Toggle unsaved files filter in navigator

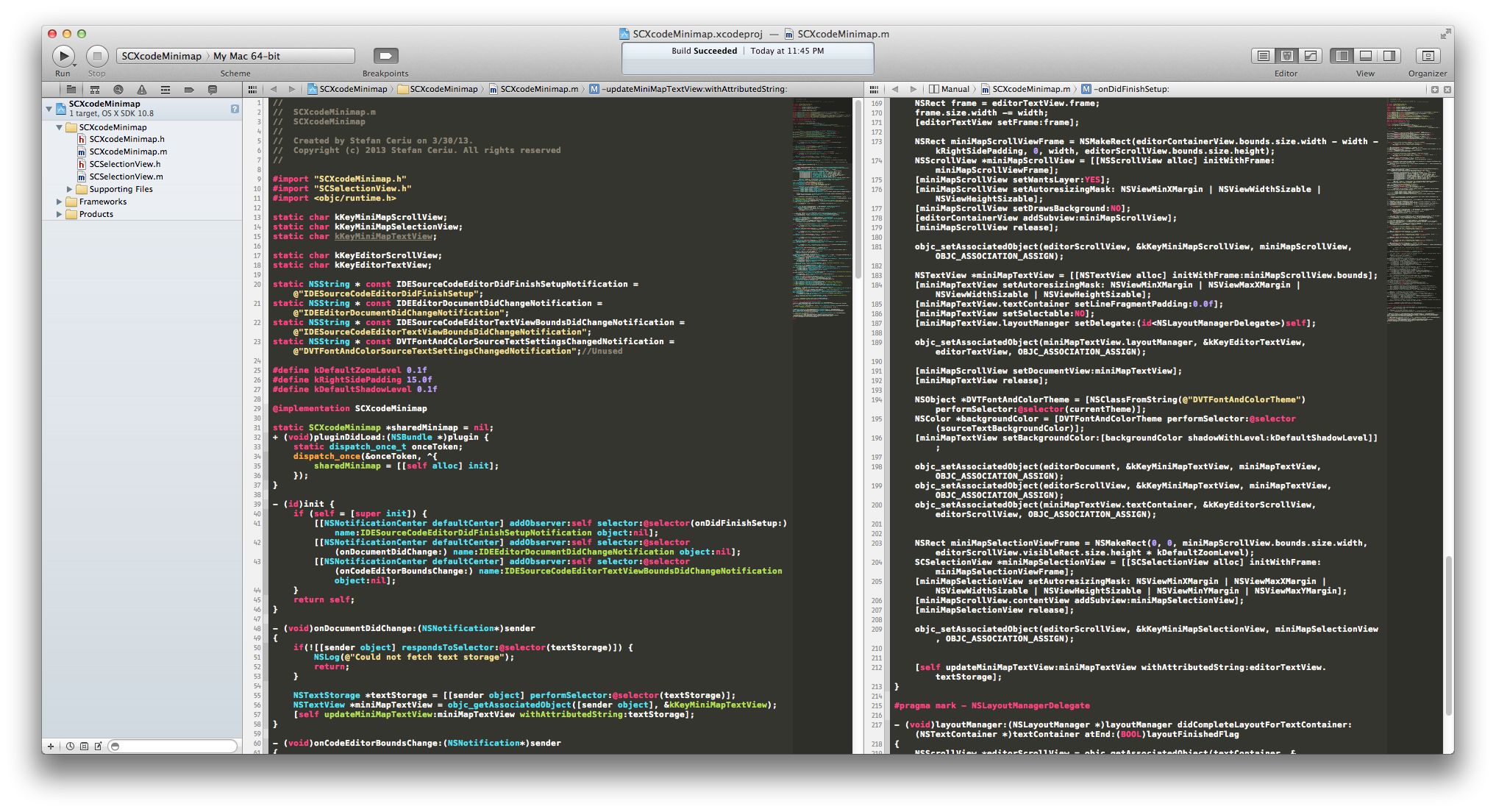point(98,747)
